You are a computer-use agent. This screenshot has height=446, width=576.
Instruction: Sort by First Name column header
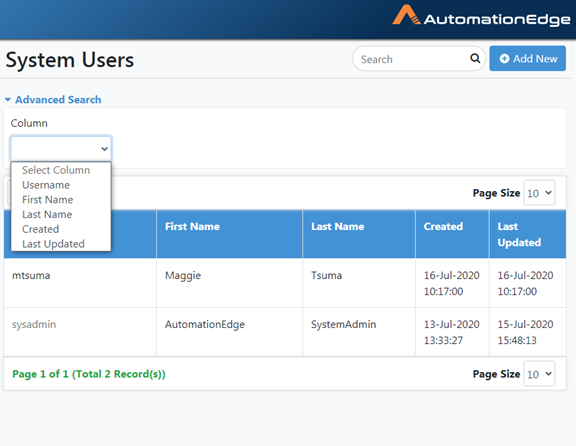(192, 226)
